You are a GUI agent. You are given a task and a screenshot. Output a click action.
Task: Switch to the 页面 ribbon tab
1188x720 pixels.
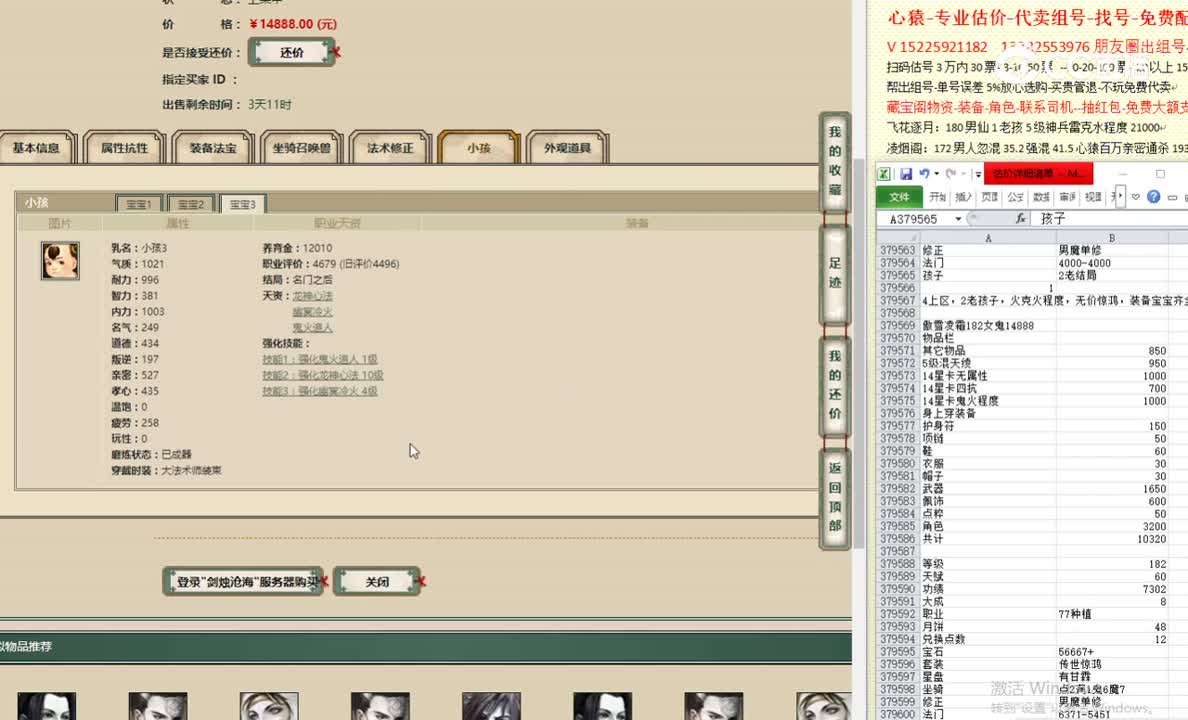[x=989, y=197]
